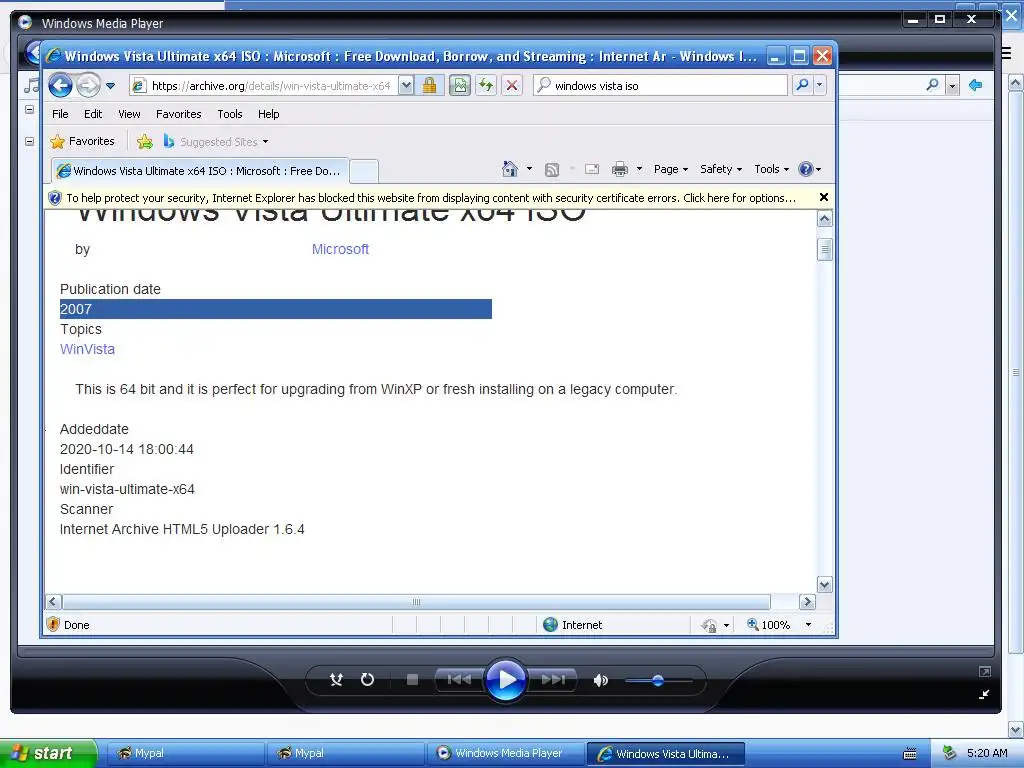The width and height of the screenshot is (1024, 768).
Task: Click the horizontal scrollbar left arrow
Action: [x=54, y=601]
